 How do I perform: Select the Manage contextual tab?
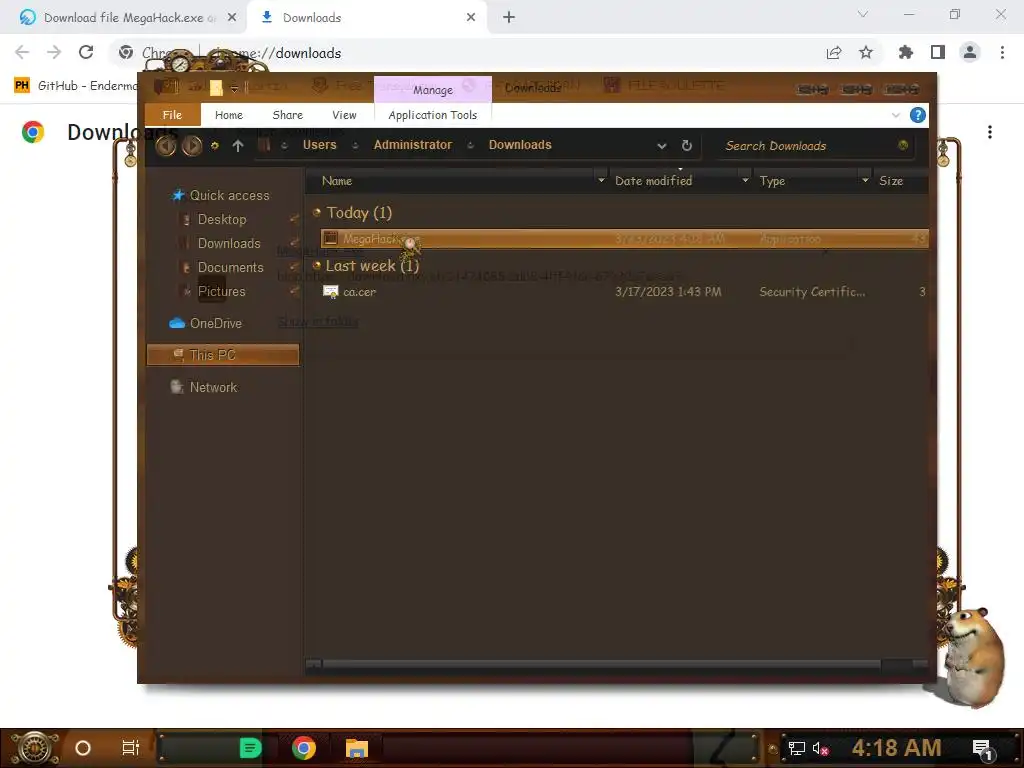pos(432,89)
